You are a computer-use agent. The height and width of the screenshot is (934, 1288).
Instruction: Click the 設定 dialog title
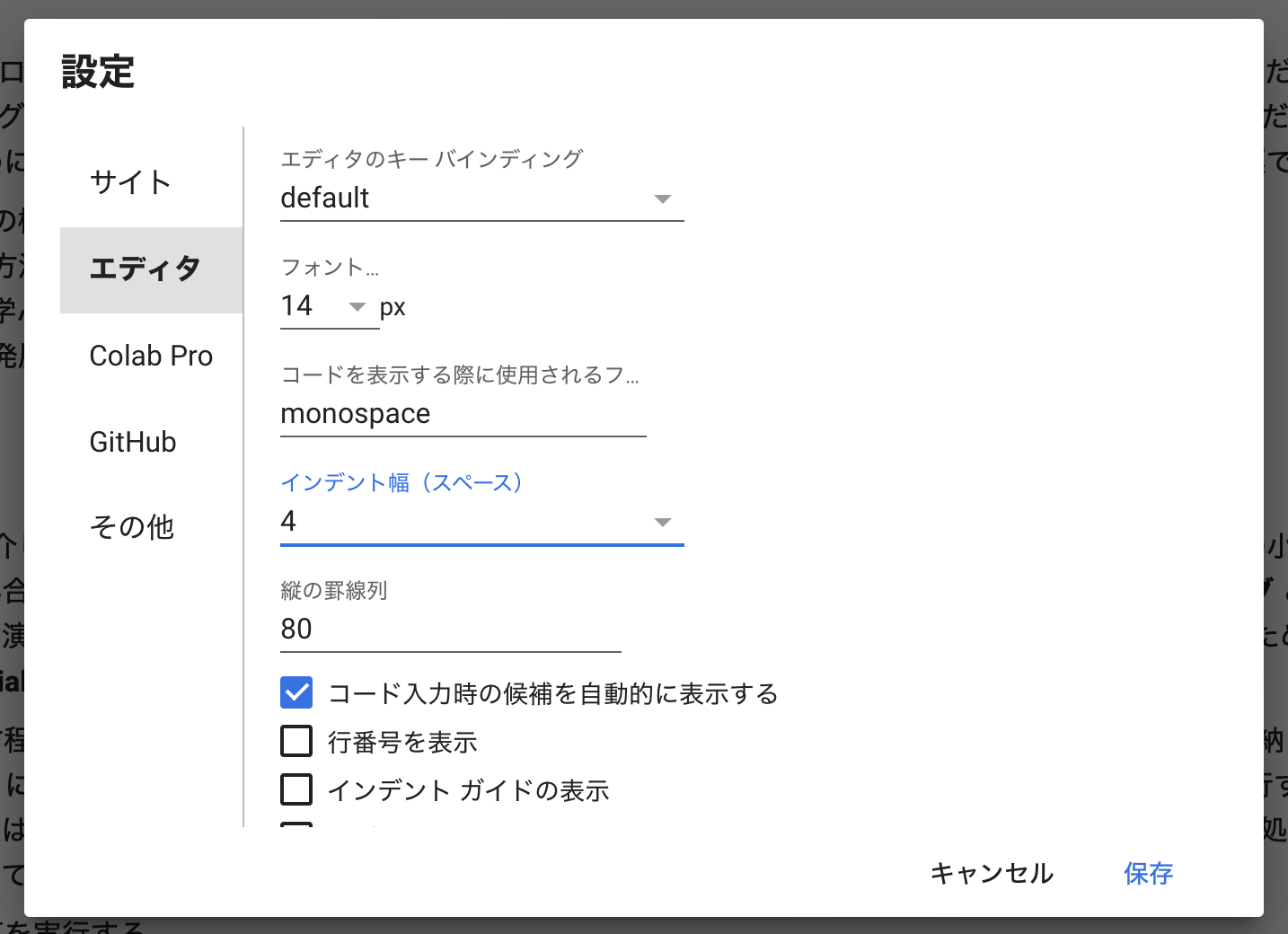[98, 72]
